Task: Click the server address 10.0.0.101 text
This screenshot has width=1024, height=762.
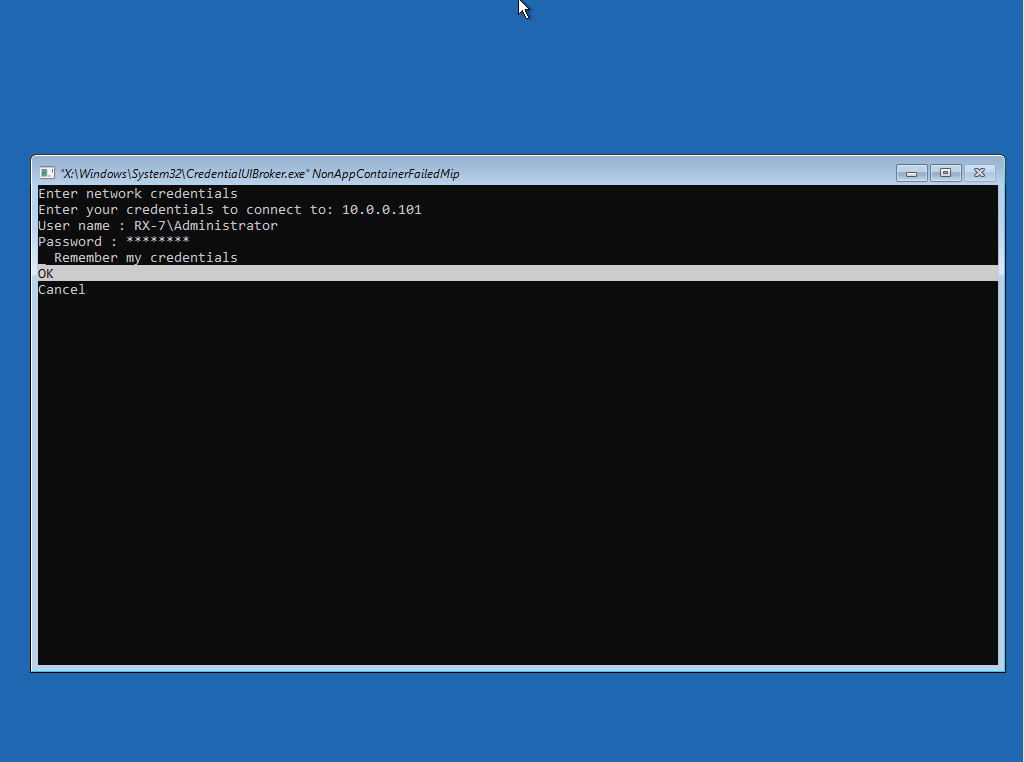Action: pyautogui.click(x=381, y=210)
